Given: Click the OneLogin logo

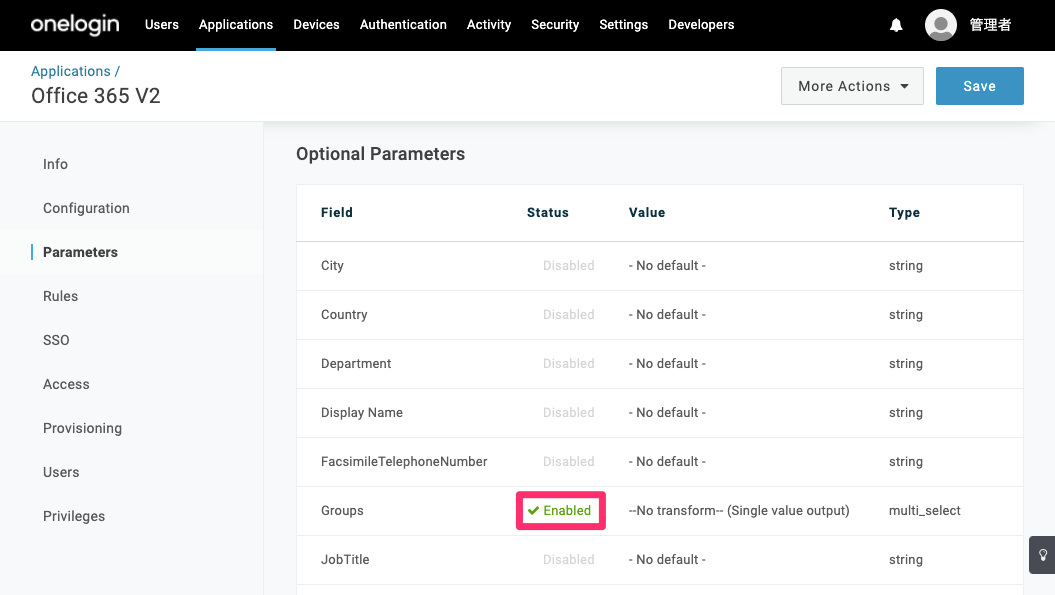Looking at the screenshot, I should 75,25.
